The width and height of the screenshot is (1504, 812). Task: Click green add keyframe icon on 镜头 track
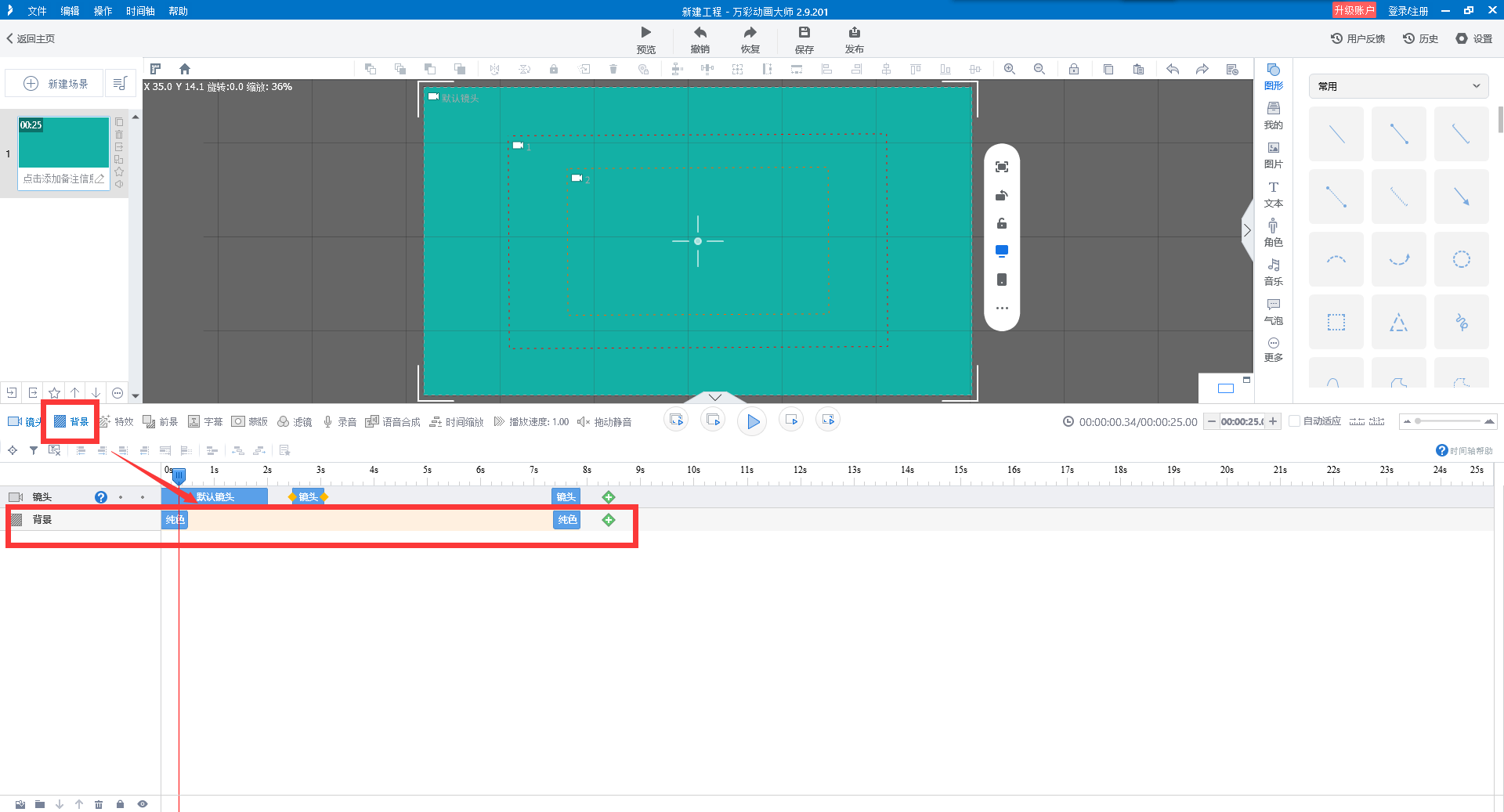[x=609, y=497]
